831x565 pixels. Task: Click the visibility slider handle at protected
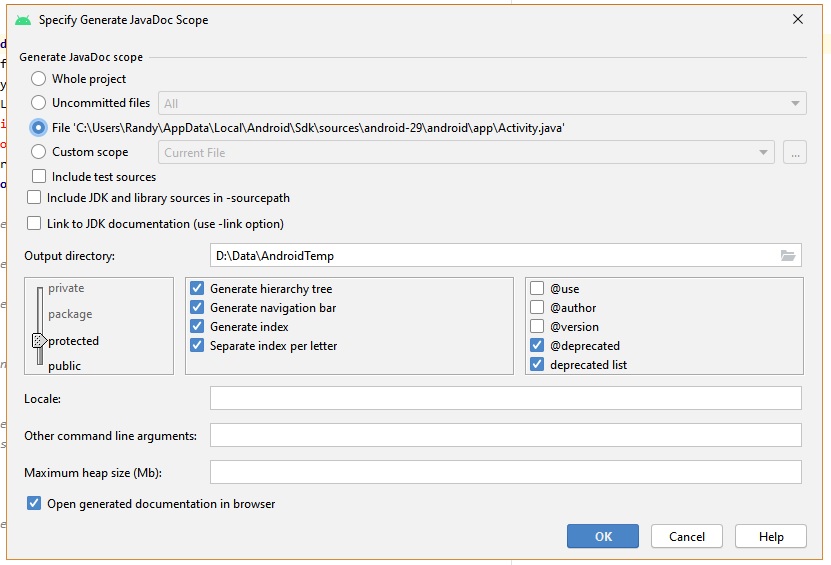pyautogui.click(x=39, y=340)
